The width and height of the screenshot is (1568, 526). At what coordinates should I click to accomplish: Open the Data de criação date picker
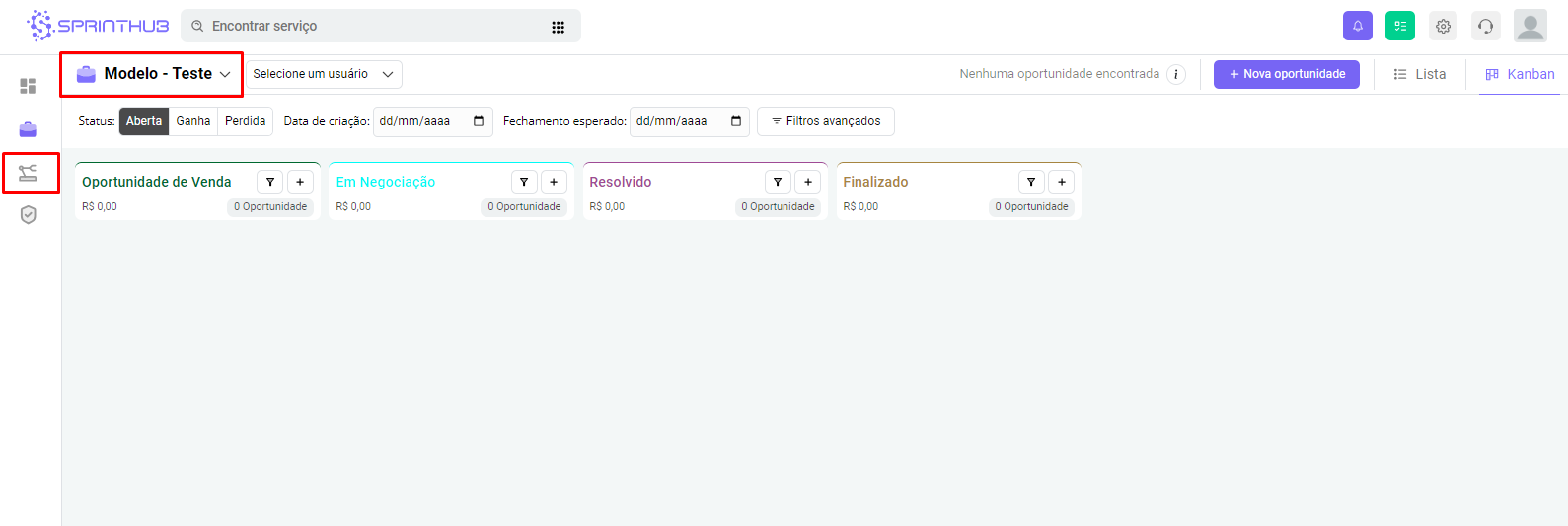point(479,121)
